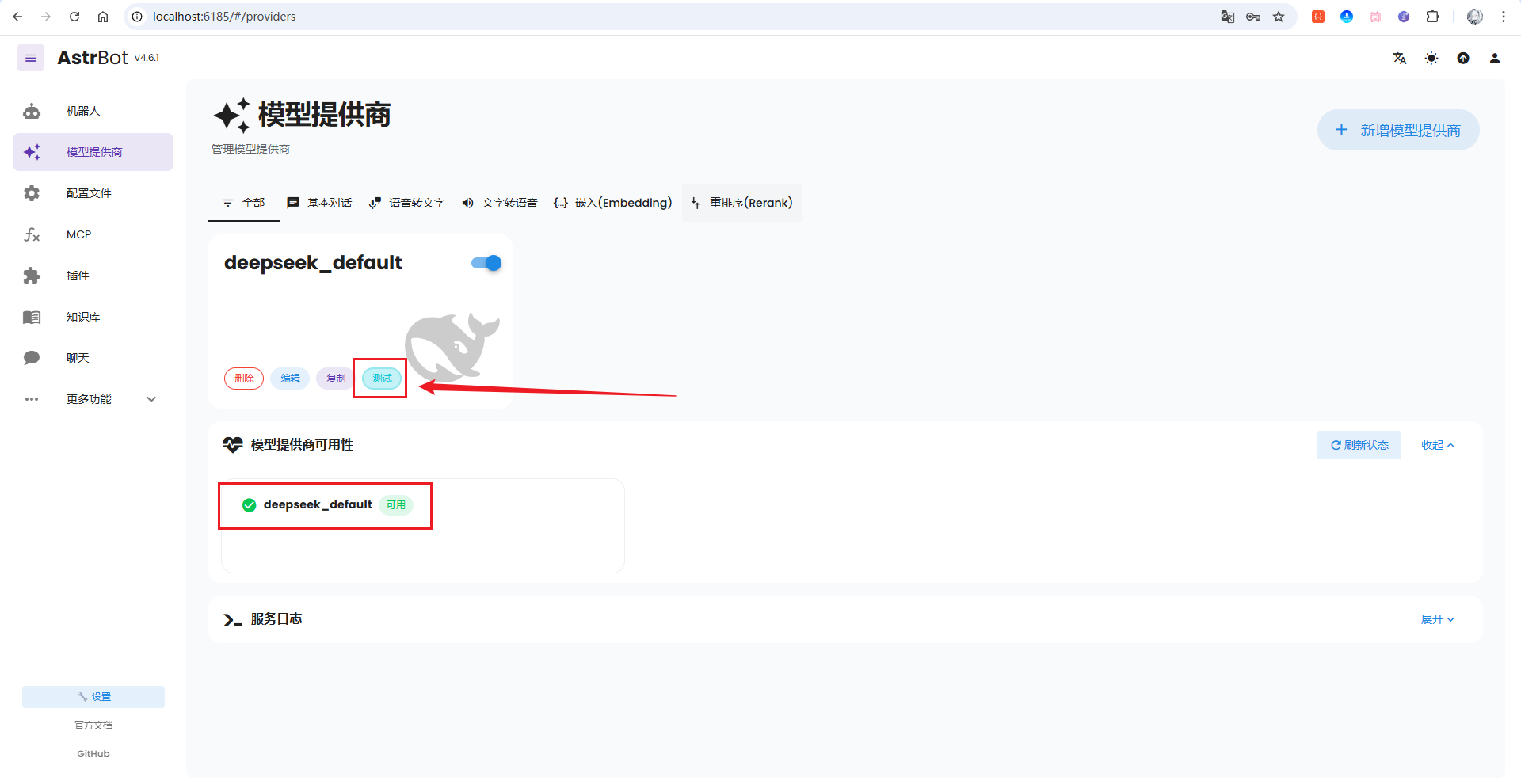Click the red 删除 button
The image size is (1521, 784).
pyautogui.click(x=244, y=379)
